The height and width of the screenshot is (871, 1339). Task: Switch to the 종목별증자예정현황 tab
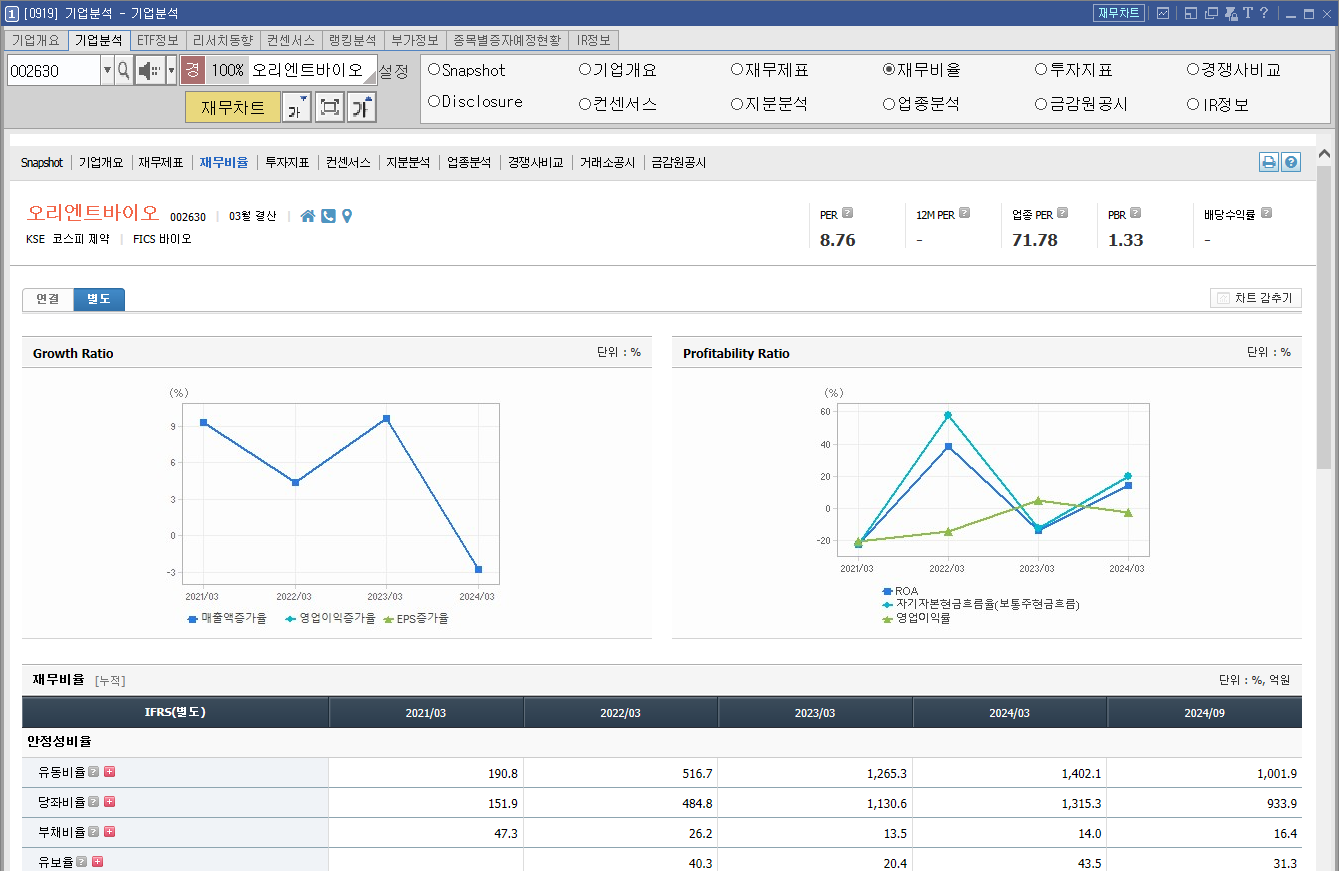(x=508, y=40)
